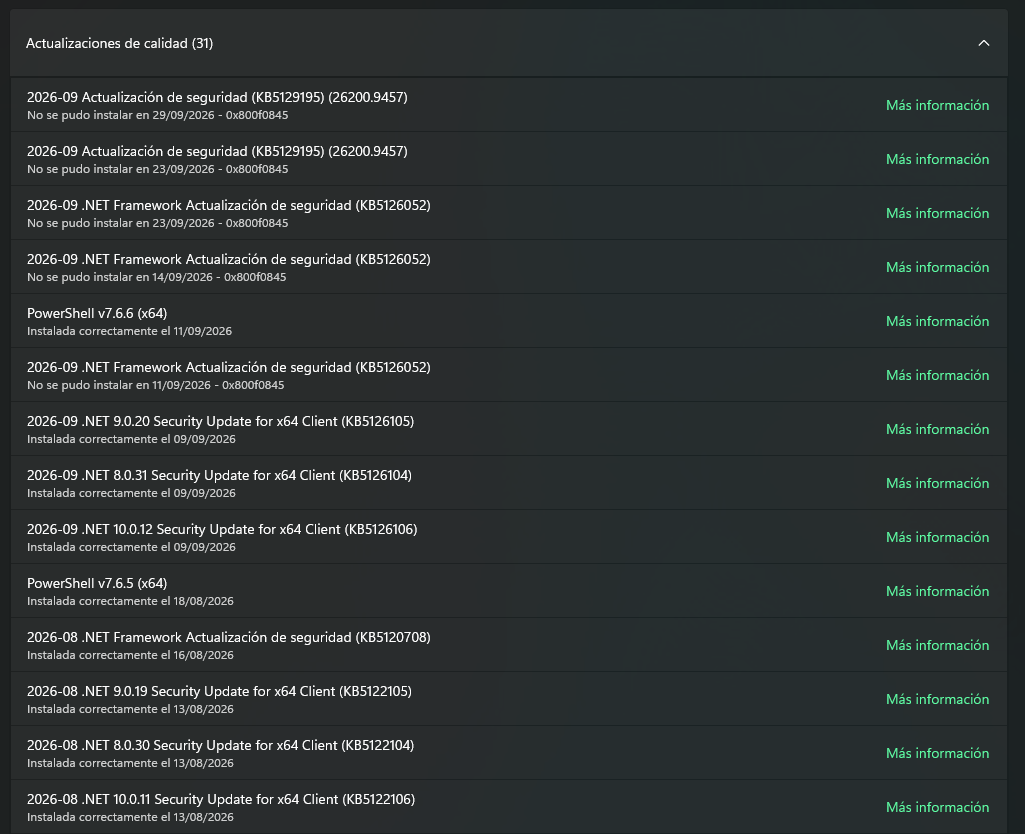Viewport: 1025px width, 834px height.
Task: Open Más información for .NET 8.0.30 update
Action: [x=937, y=754]
